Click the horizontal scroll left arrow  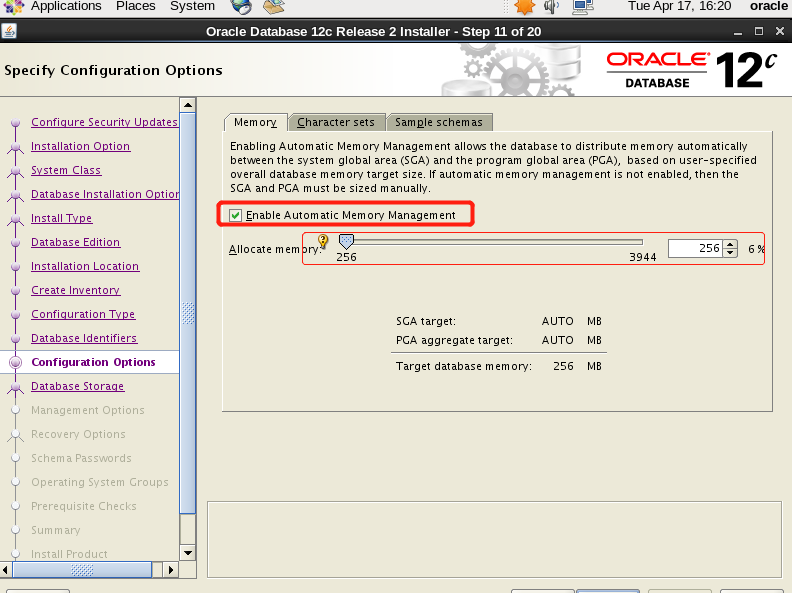click(6, 570)
